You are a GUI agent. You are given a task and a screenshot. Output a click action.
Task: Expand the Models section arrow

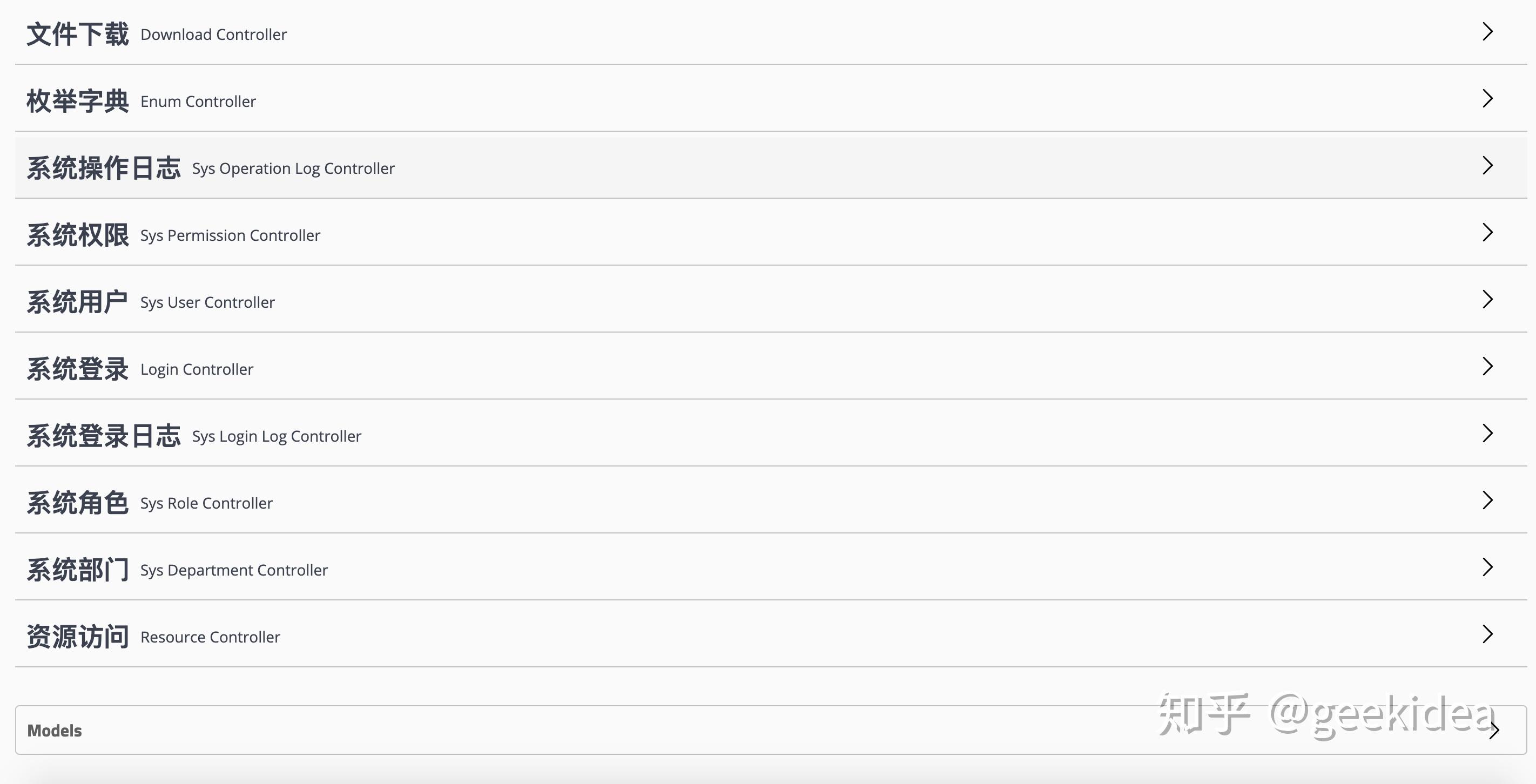coord(1494,730)
